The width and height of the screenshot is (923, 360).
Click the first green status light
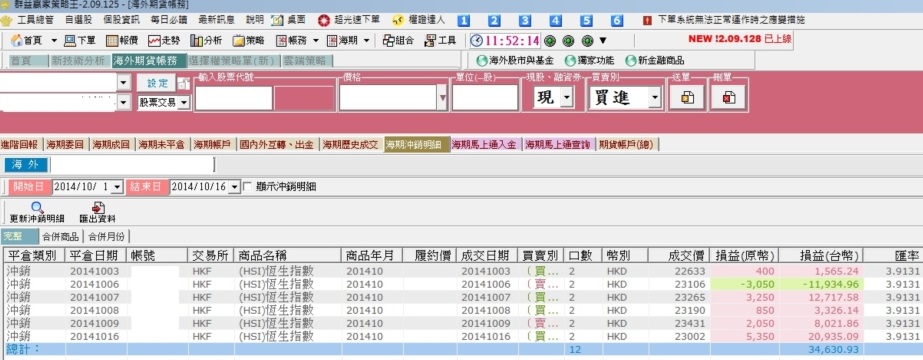tap(550, 41)
